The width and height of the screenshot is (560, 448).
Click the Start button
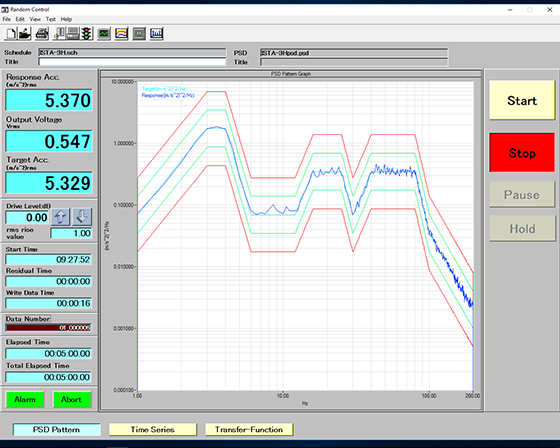[x=522, y=100]
